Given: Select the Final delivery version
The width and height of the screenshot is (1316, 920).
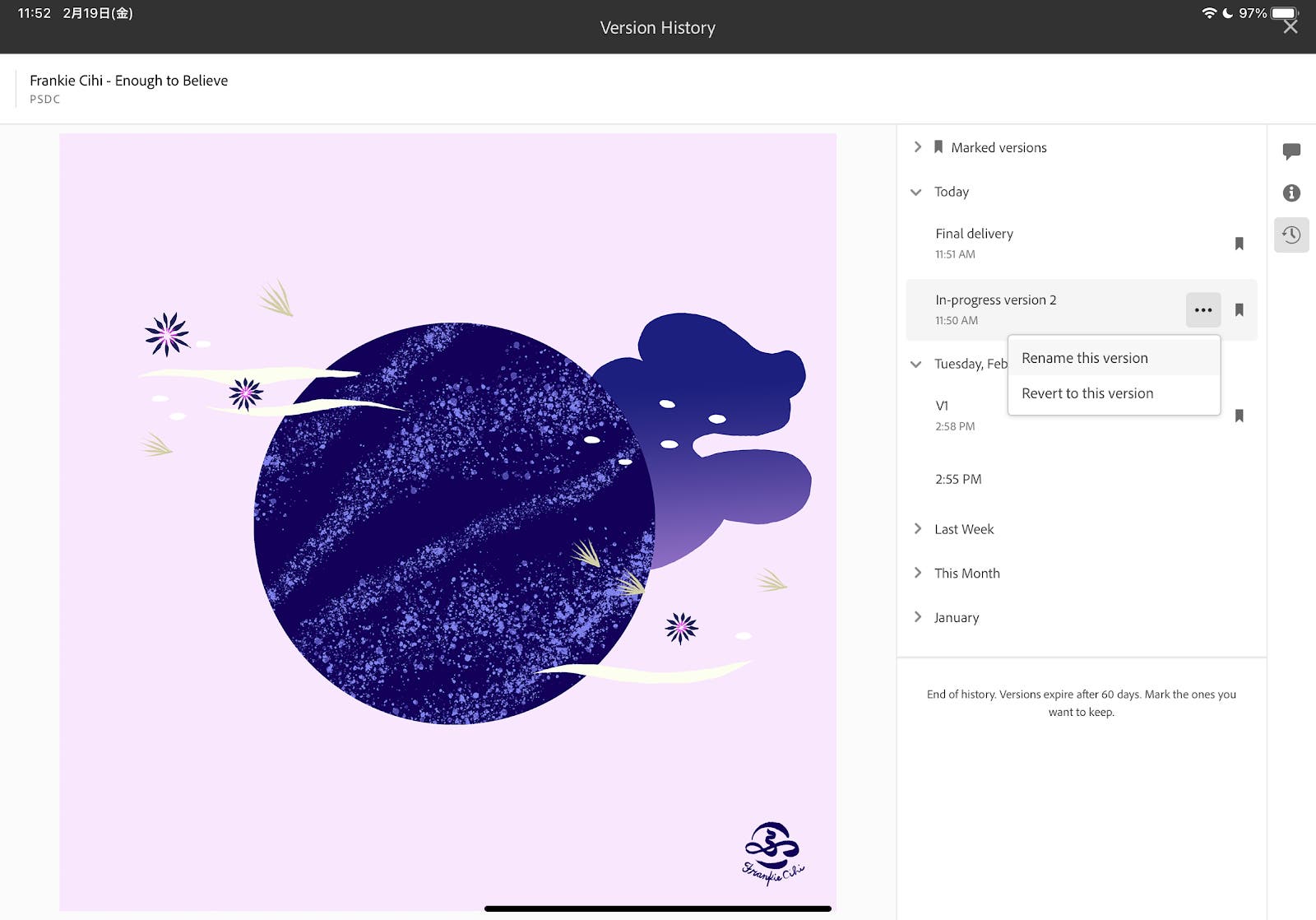Looking at the screenshot, I should [x=975, y=243].
